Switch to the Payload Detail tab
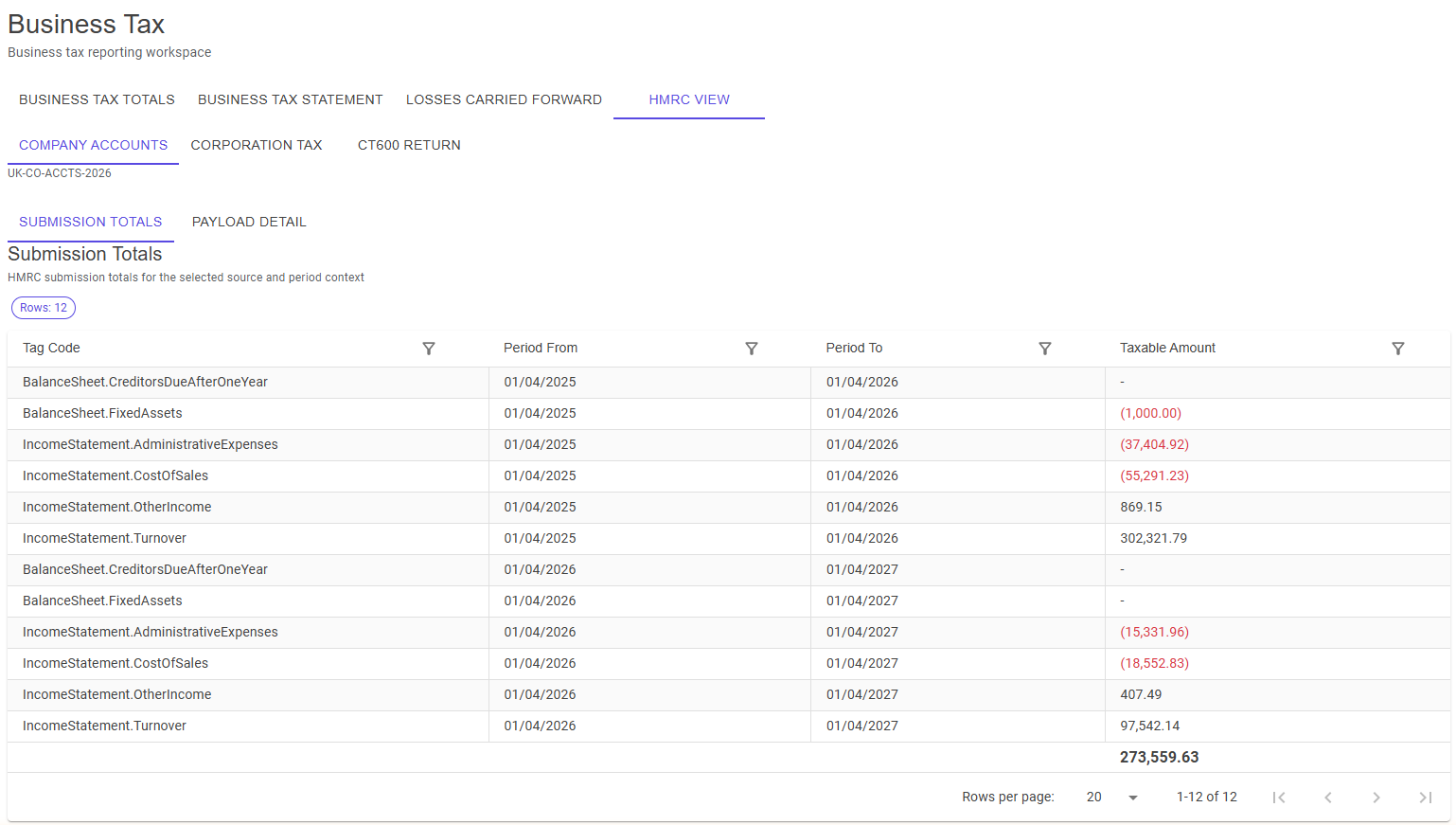1456x825 pixels. pos(249,222)
